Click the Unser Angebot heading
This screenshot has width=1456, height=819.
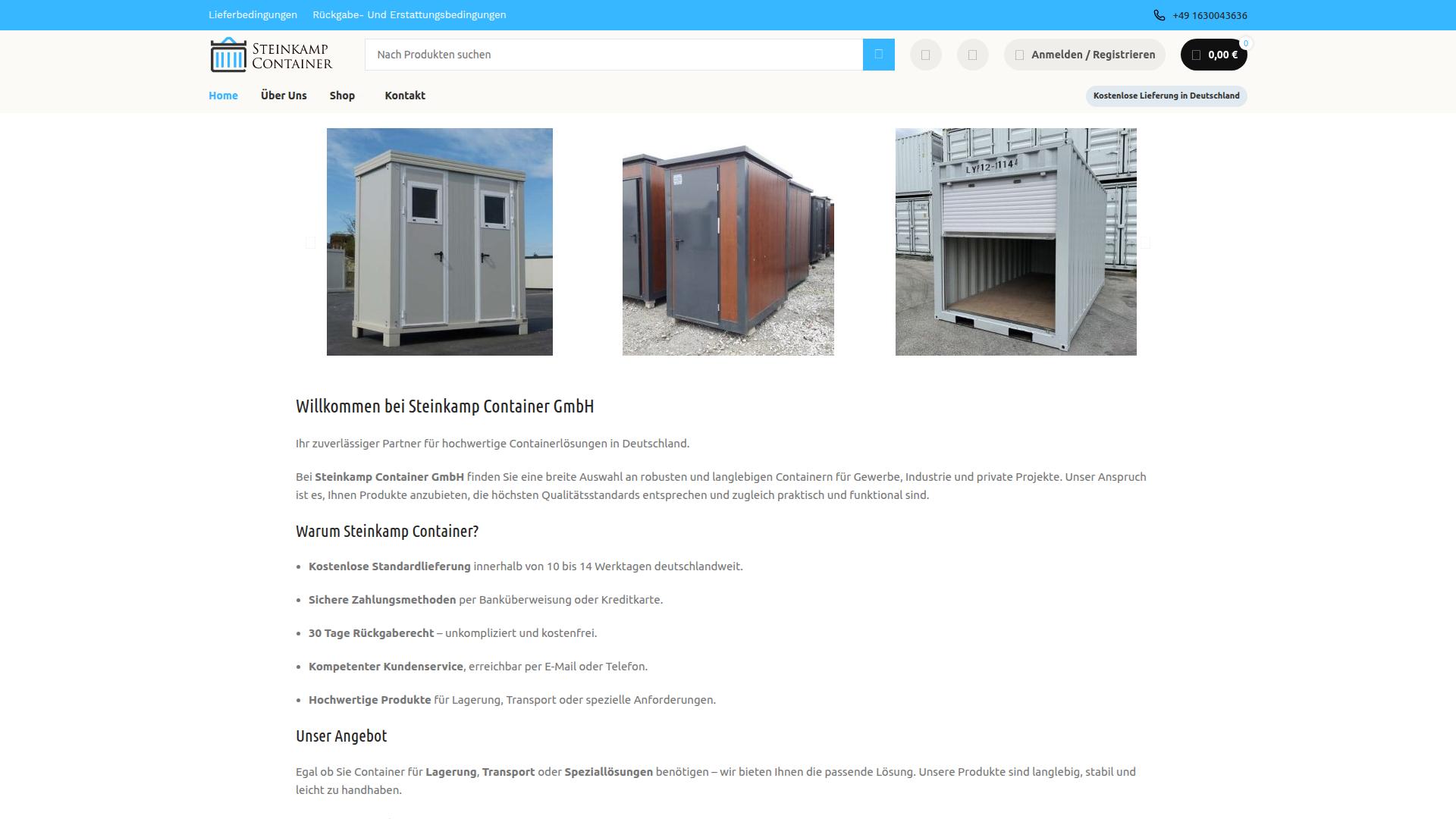point(341,736)
